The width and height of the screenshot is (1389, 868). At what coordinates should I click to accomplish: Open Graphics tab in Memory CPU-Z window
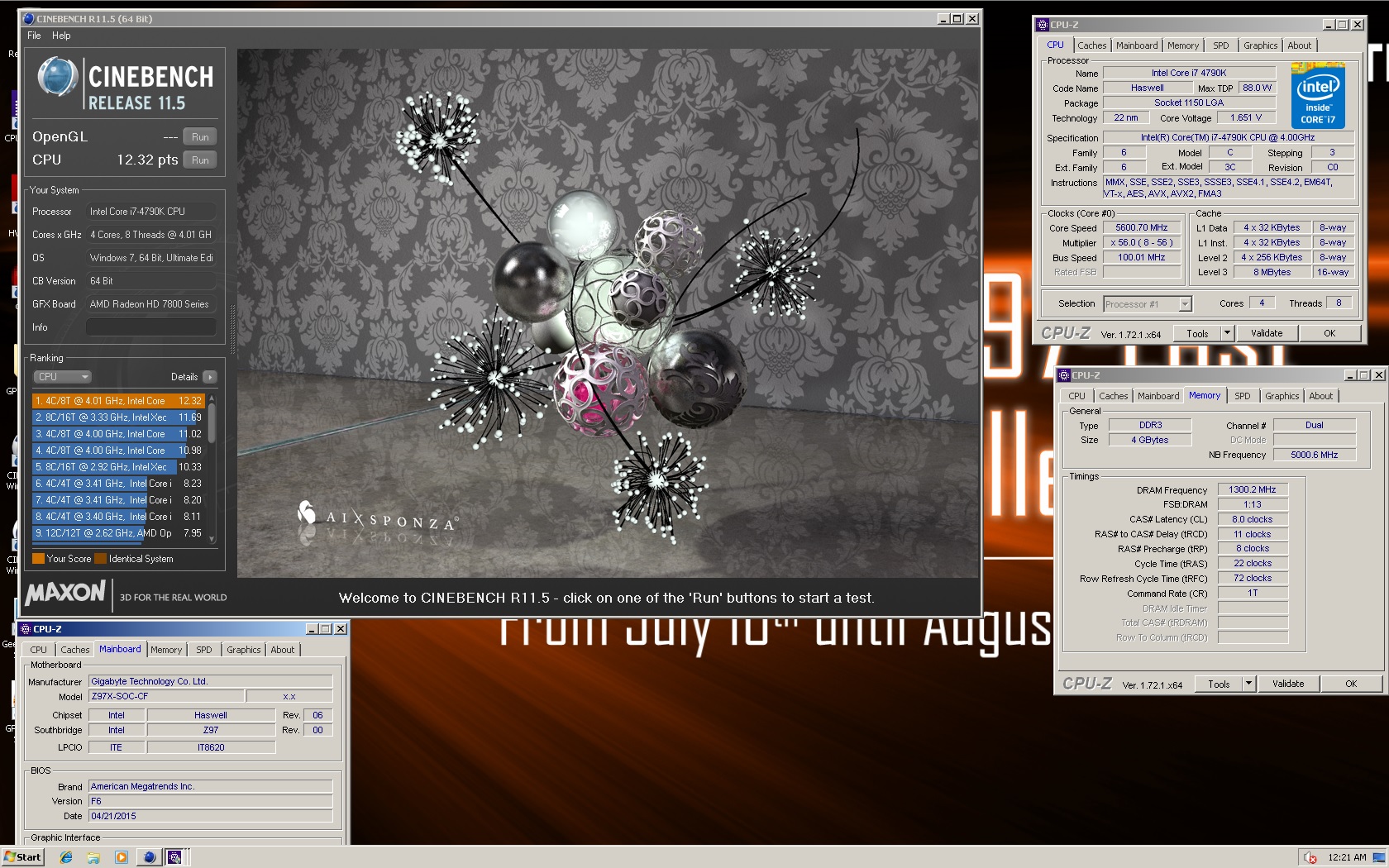point(1282,396)
